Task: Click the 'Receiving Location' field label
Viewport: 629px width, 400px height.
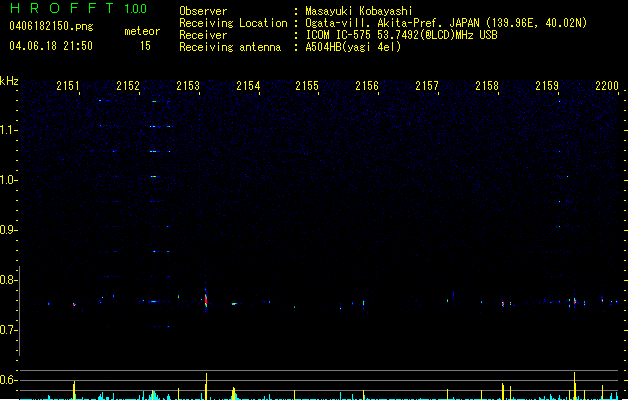Action: click(x=233, y=23)
